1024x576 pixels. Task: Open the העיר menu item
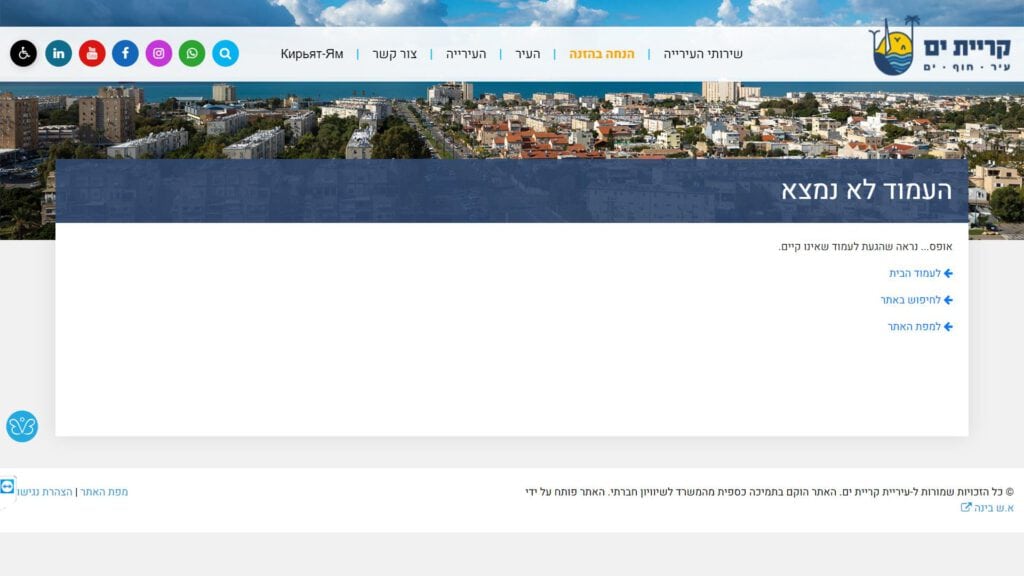pyautogui.click(x=527, y=54)
